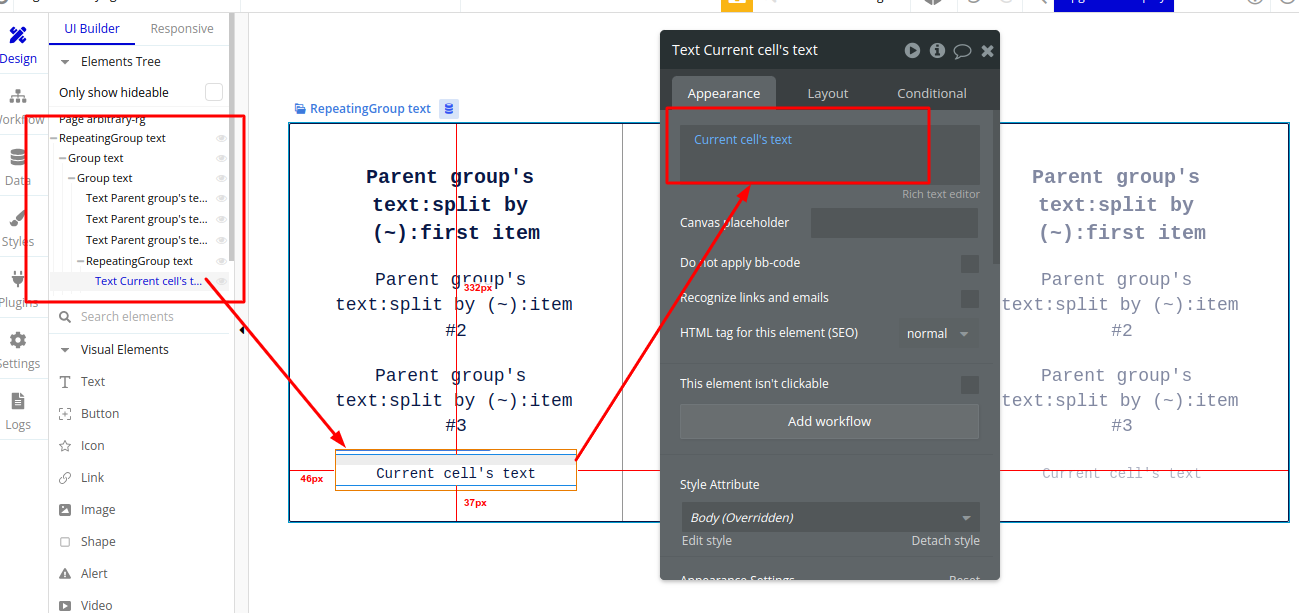Viewport: 1299px width, 613px height.
Task: Select item #3 text element in first cell
Action: (456, 400)
